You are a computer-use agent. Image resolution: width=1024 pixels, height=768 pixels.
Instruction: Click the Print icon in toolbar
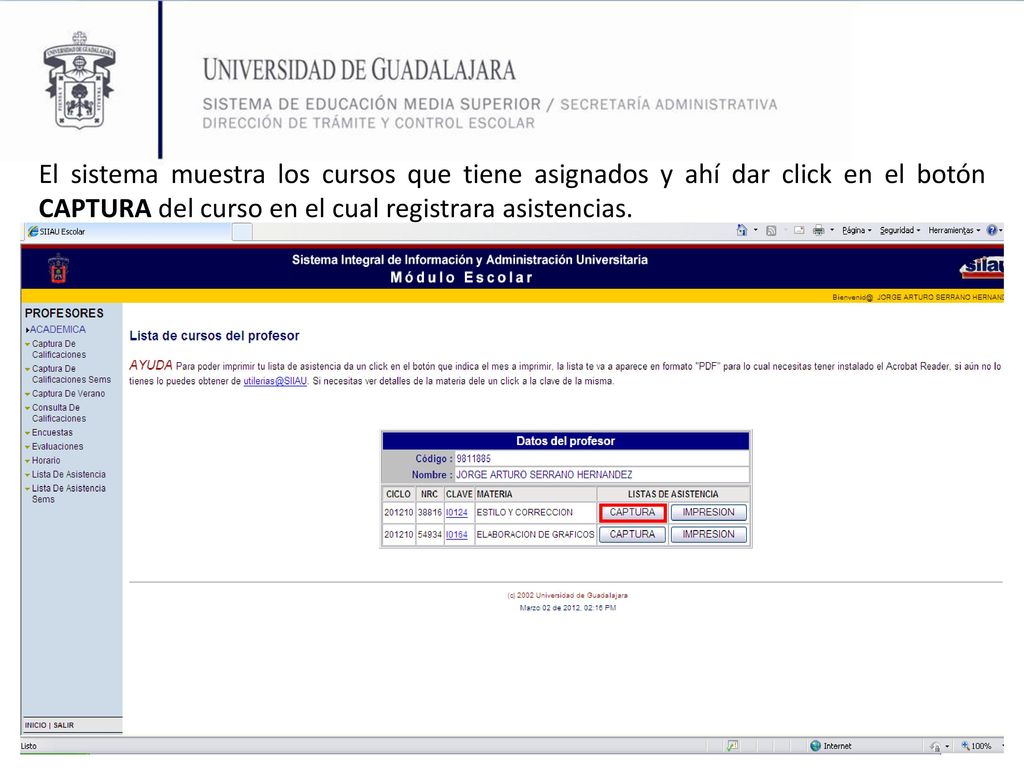tap(818, 231)
